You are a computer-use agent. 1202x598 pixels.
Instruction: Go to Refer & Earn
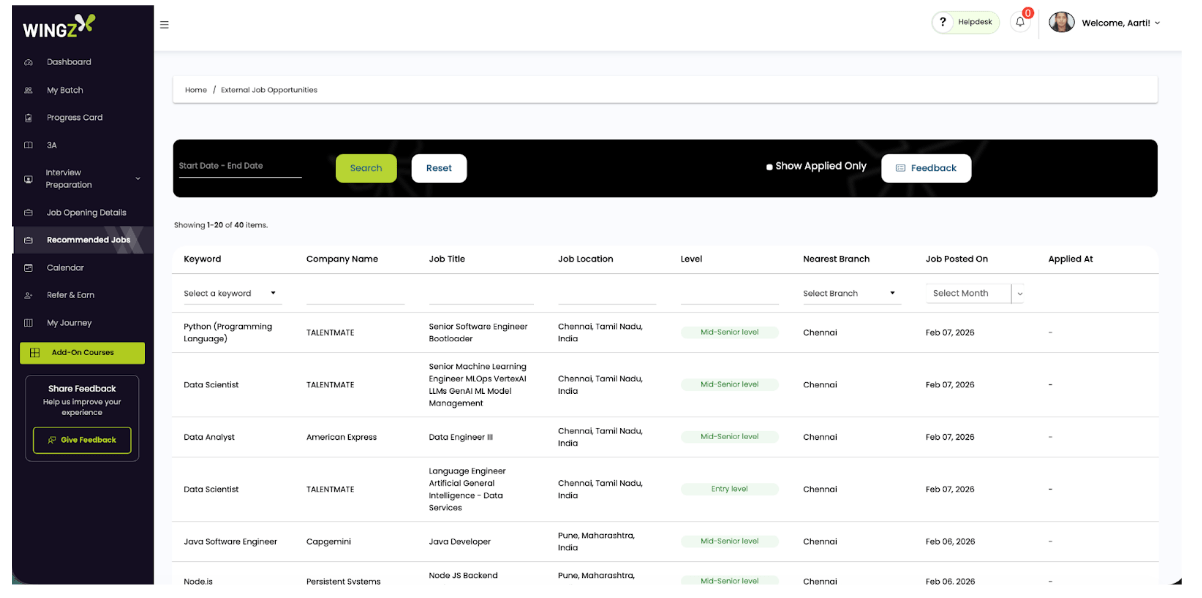pyautogui.click(x=71, y=295)
